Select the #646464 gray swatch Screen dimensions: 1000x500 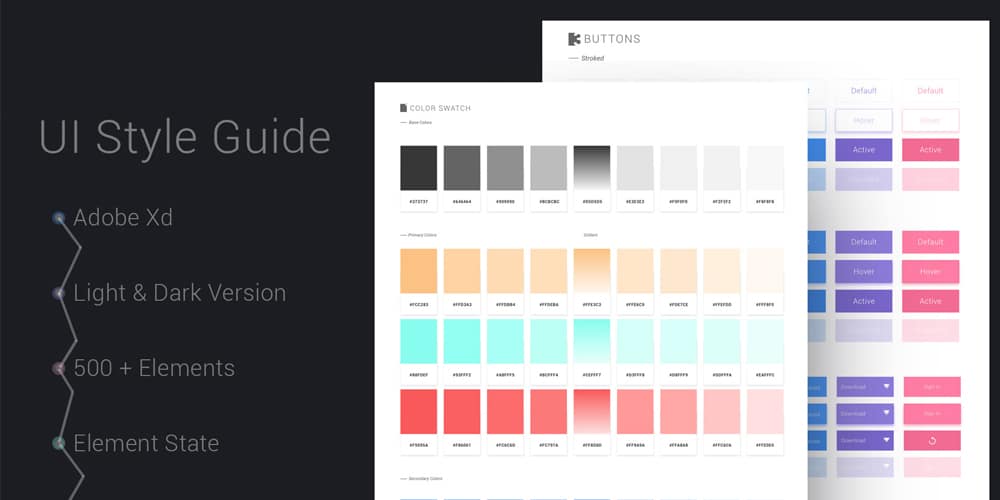[x=462, y=168]
